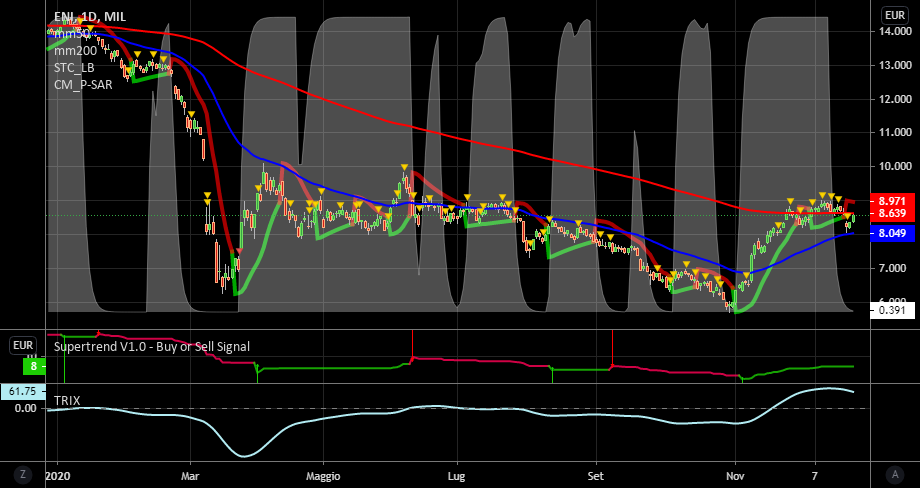Viewport: 920px width, 488px height.
Task: Click the 2020 label on time axis
Action: pos(61,475)
